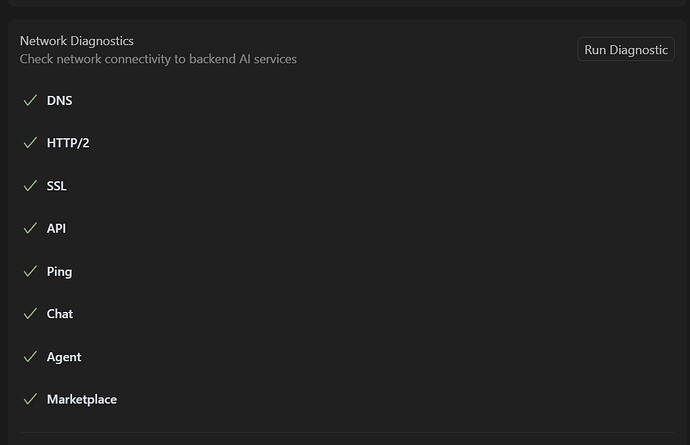Click the Ping checkmark icon

point(30,271)
